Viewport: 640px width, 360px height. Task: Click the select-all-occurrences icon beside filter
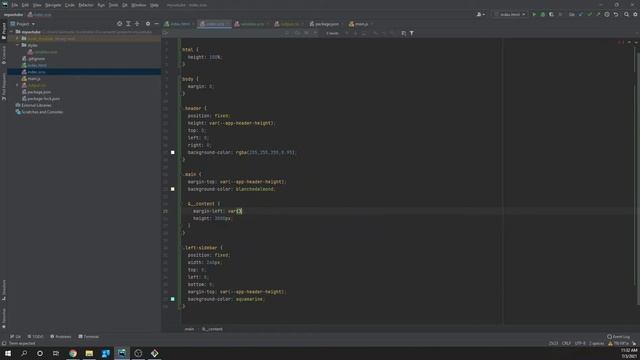(403, 33)
